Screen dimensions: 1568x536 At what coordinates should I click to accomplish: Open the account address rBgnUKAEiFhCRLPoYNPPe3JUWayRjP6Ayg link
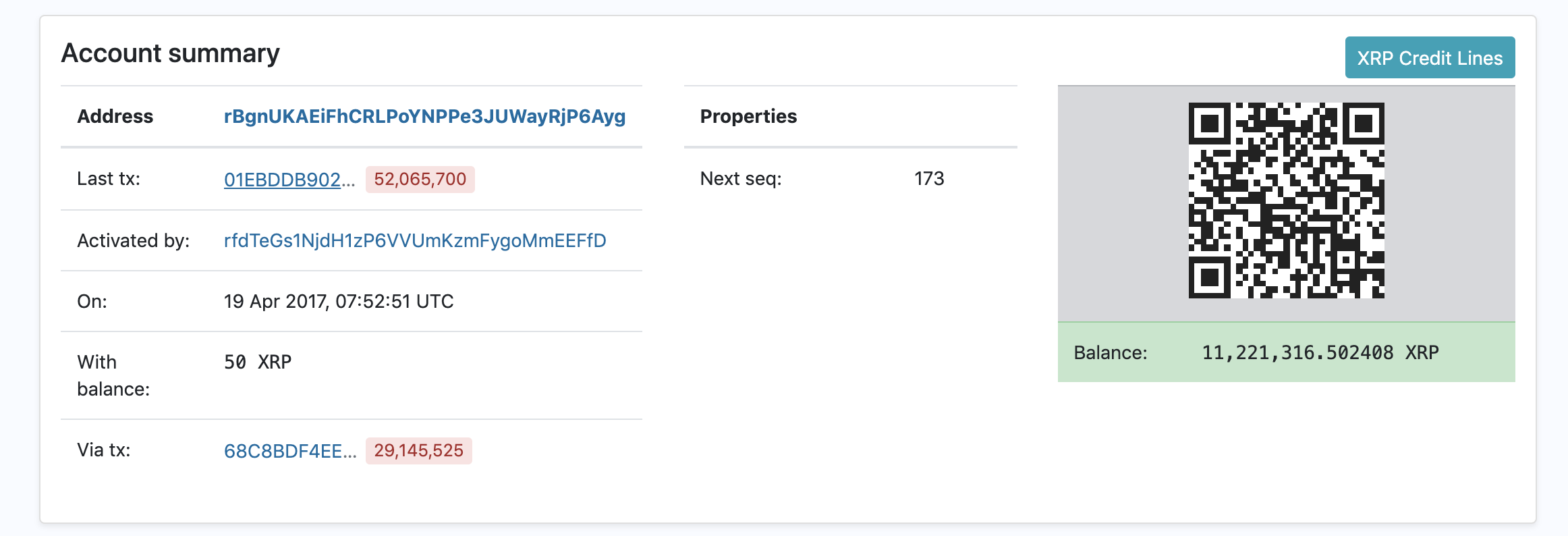click(424, 116)
